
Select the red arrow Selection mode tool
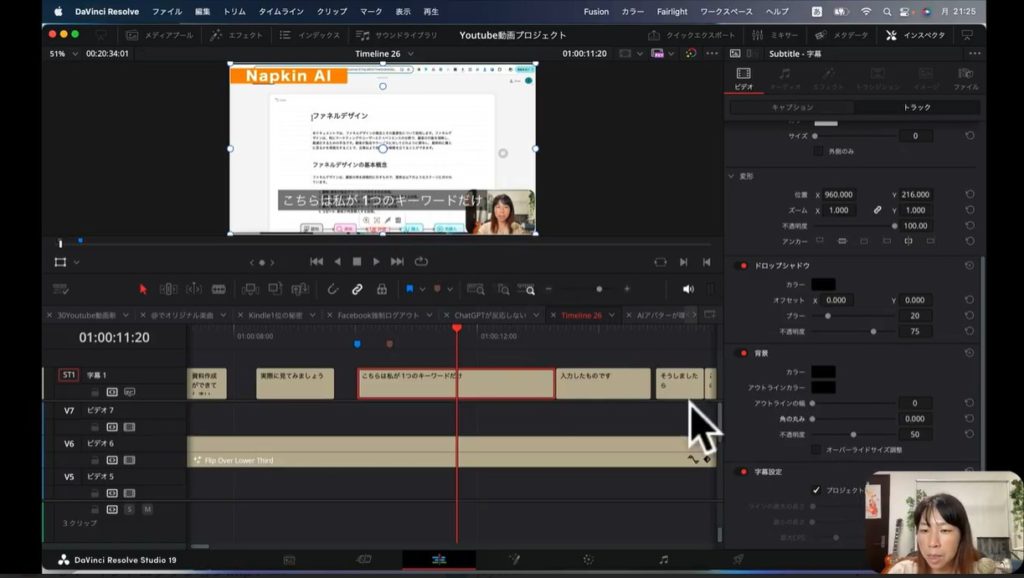[143, 289]
